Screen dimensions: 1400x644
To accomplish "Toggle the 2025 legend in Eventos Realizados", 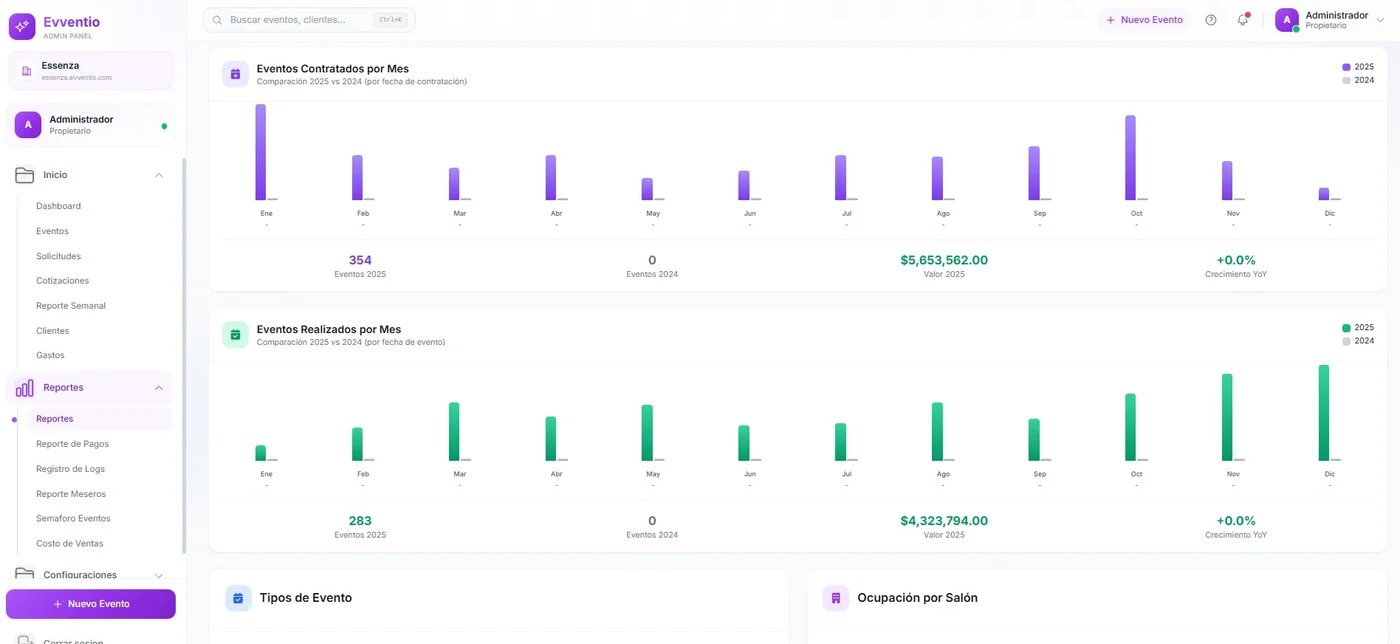I will 1358,328.
